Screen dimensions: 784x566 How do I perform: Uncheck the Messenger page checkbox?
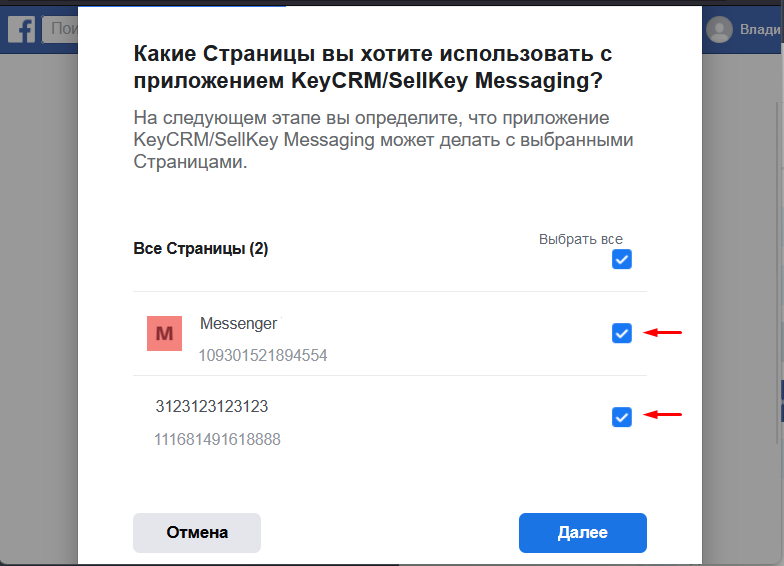click(622, 333)
